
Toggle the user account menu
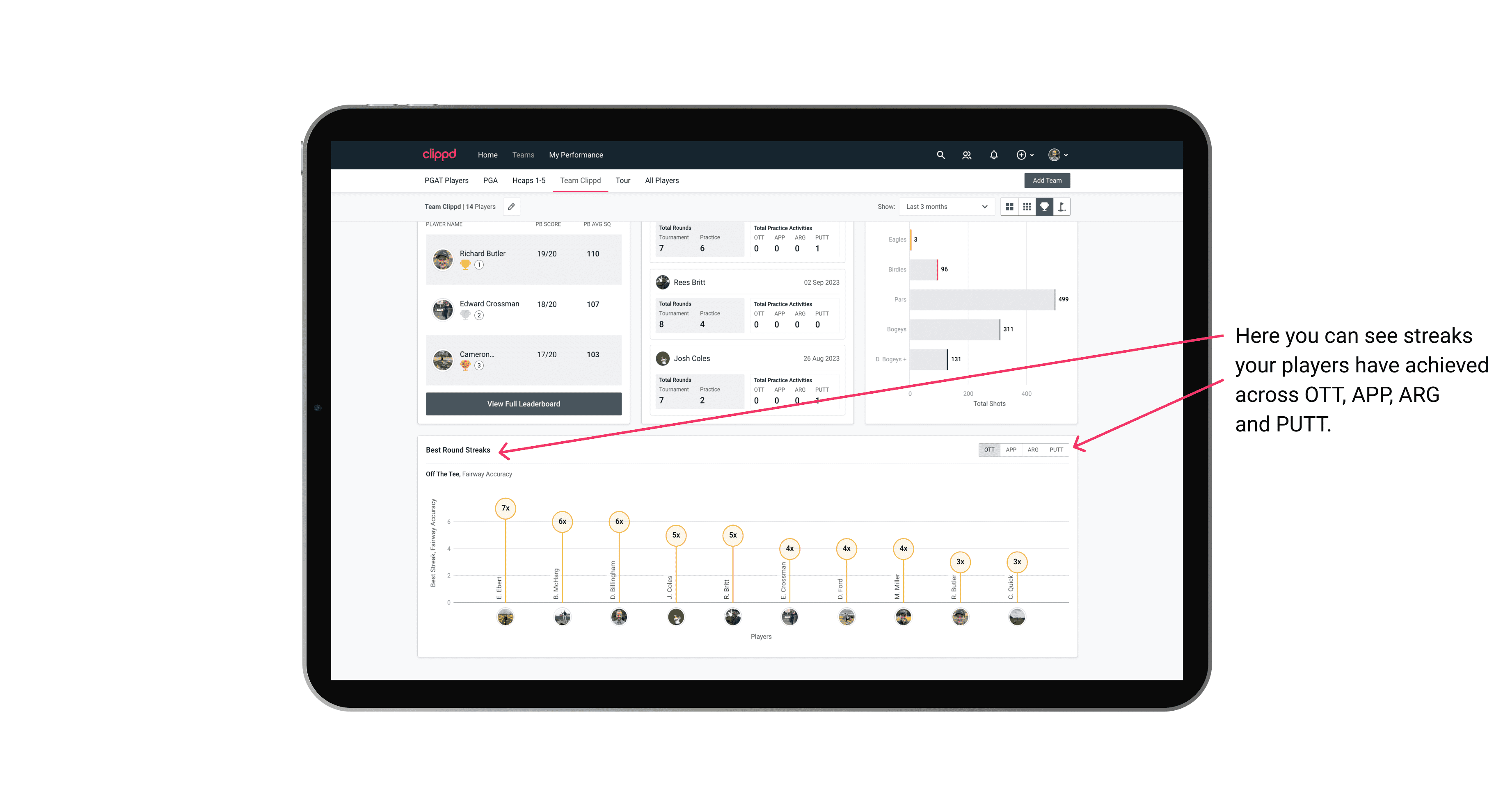(x=1059, y=155)
